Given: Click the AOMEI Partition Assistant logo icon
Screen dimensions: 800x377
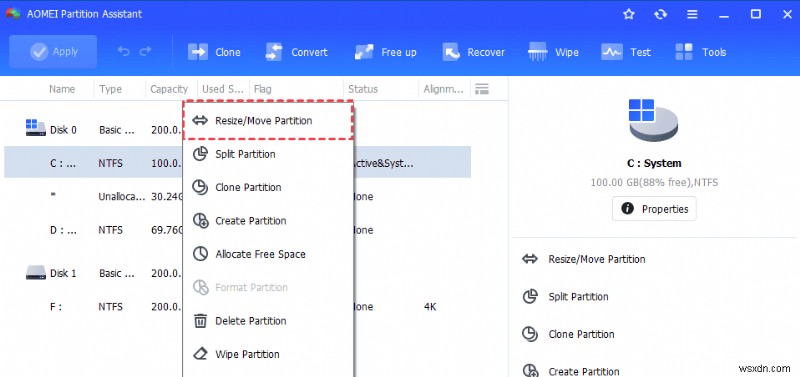Looking at the screenshot, I should (12, 14).
